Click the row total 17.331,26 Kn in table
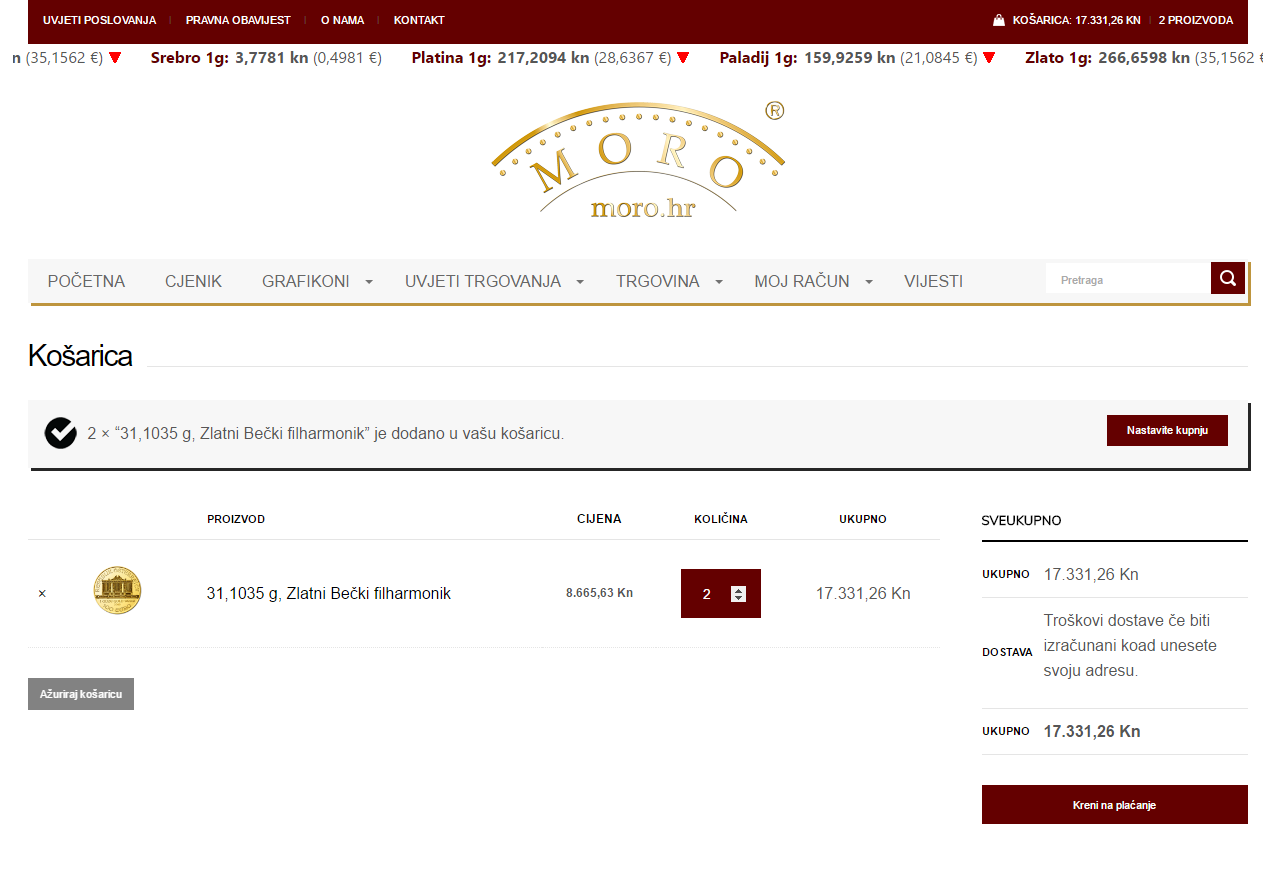 tap(863, 593)
